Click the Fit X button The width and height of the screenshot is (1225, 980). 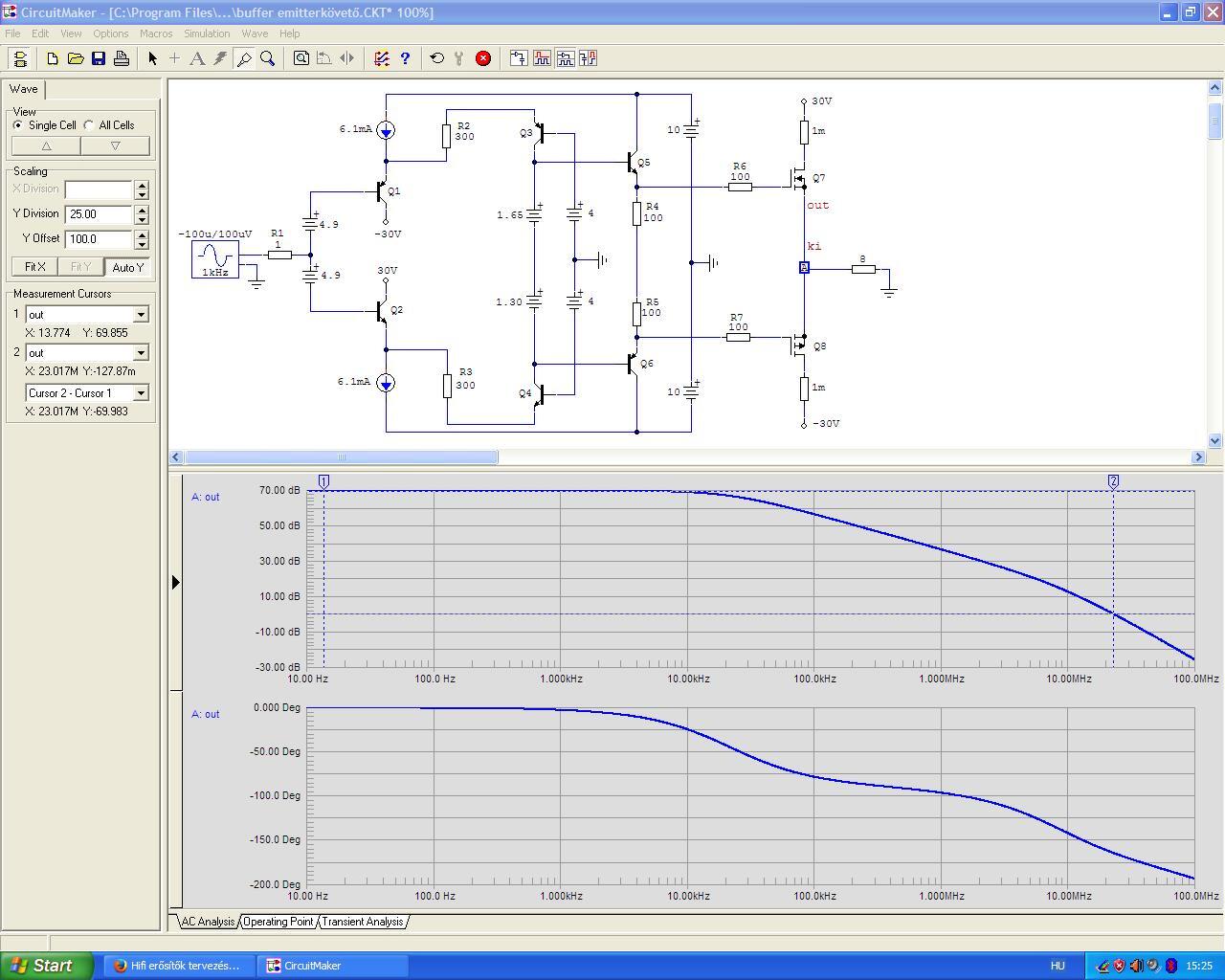34,267
